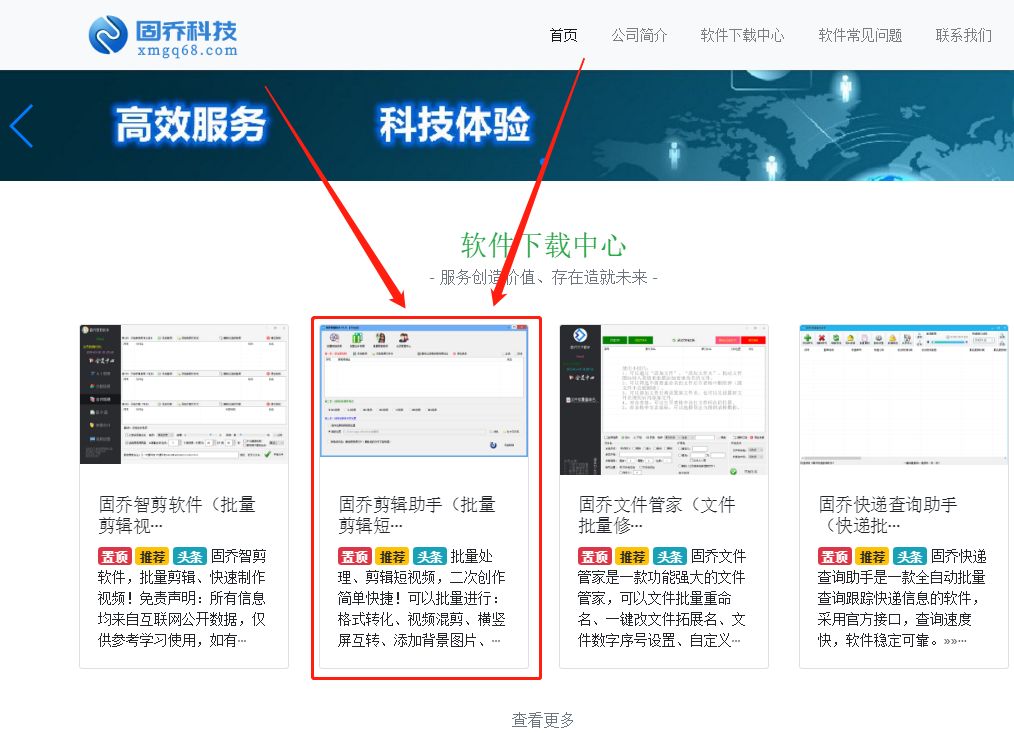Click the 固乔科技 logo icon
The image size is (1014, 733).
(x=108, y=35)
